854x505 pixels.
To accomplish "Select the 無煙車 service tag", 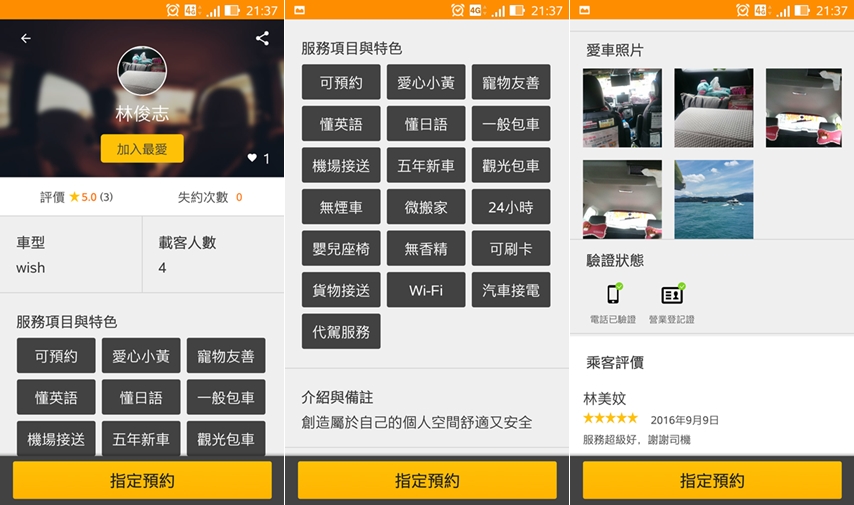I will point(341,206).
